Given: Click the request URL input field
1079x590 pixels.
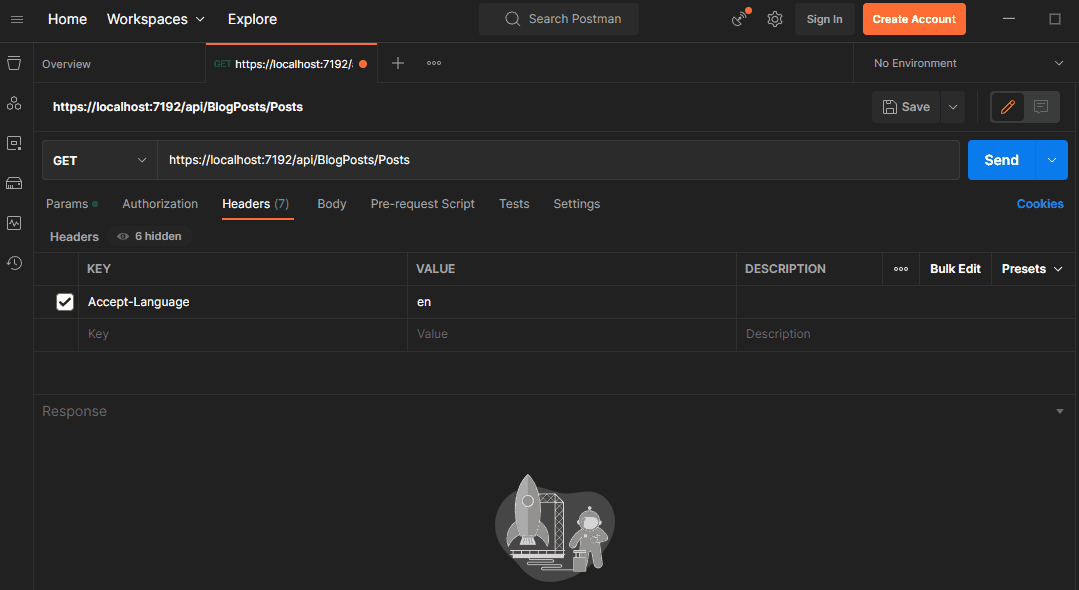Looking at the screenshot, I should [x=559, y=160].
